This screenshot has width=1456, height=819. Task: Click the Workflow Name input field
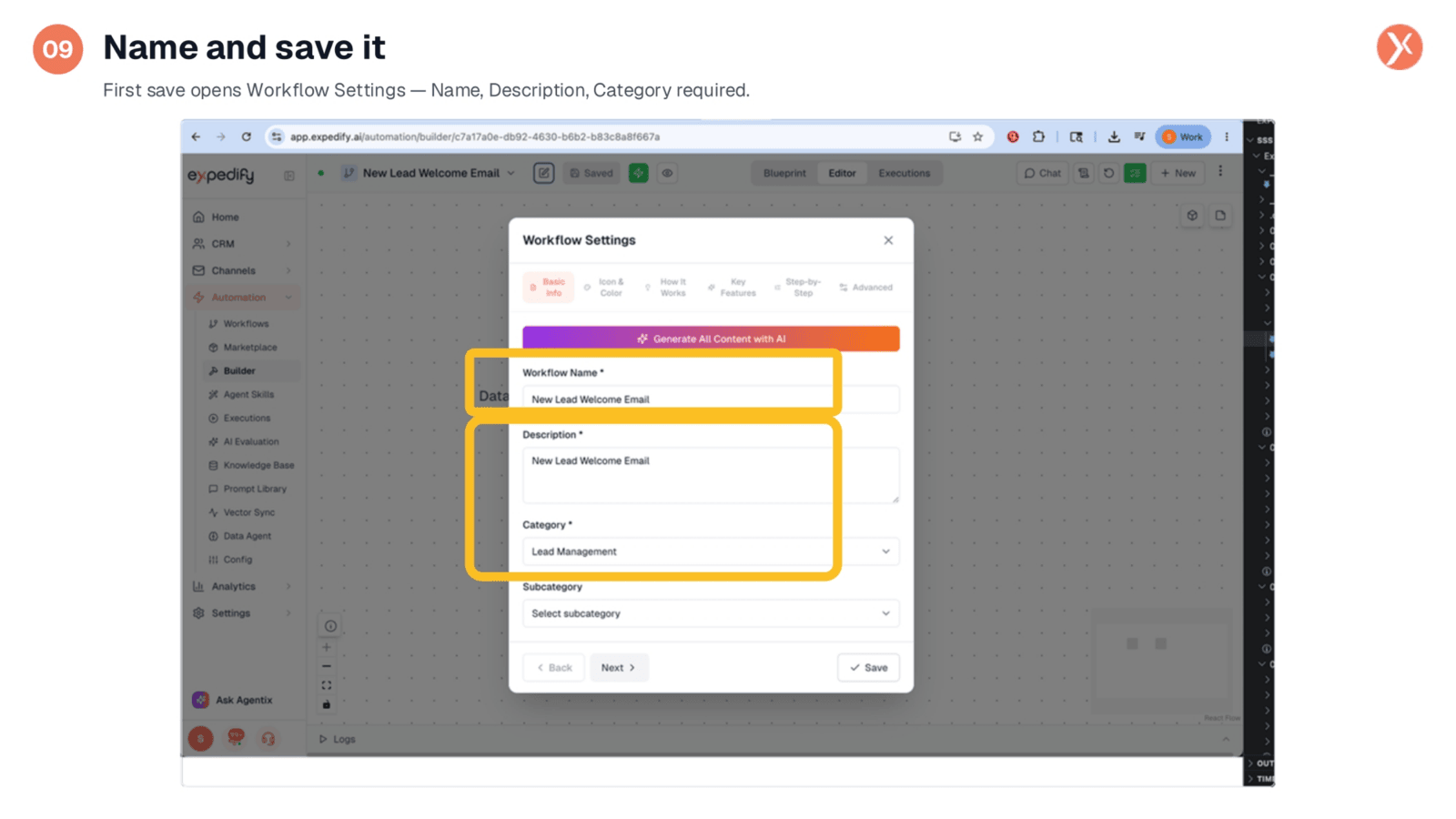(x=711, y=399)
